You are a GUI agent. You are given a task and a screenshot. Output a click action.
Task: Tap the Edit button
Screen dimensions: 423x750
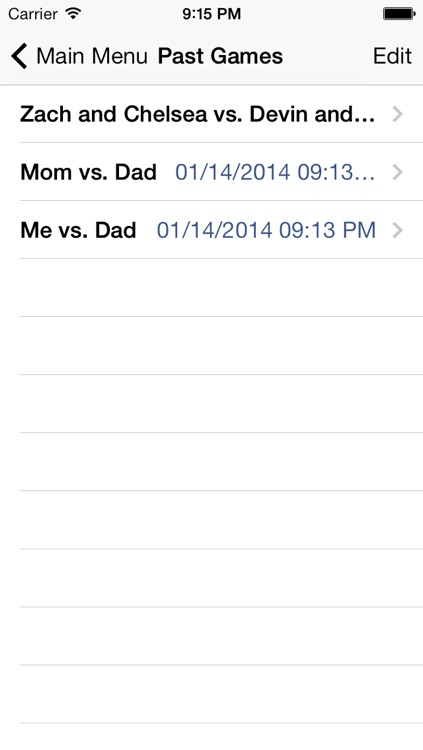[x=392, y=56]
